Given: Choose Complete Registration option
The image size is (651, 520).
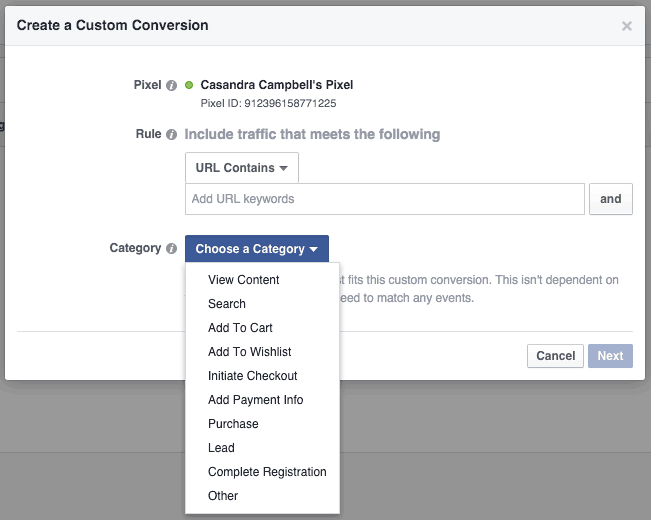Looking at the screenshot, I should coord(267,472).
